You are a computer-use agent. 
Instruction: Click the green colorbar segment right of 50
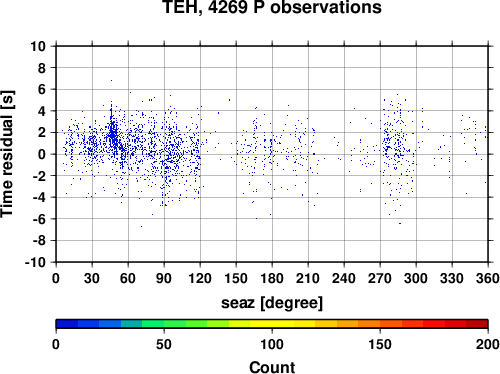click(x=175, y=324)
